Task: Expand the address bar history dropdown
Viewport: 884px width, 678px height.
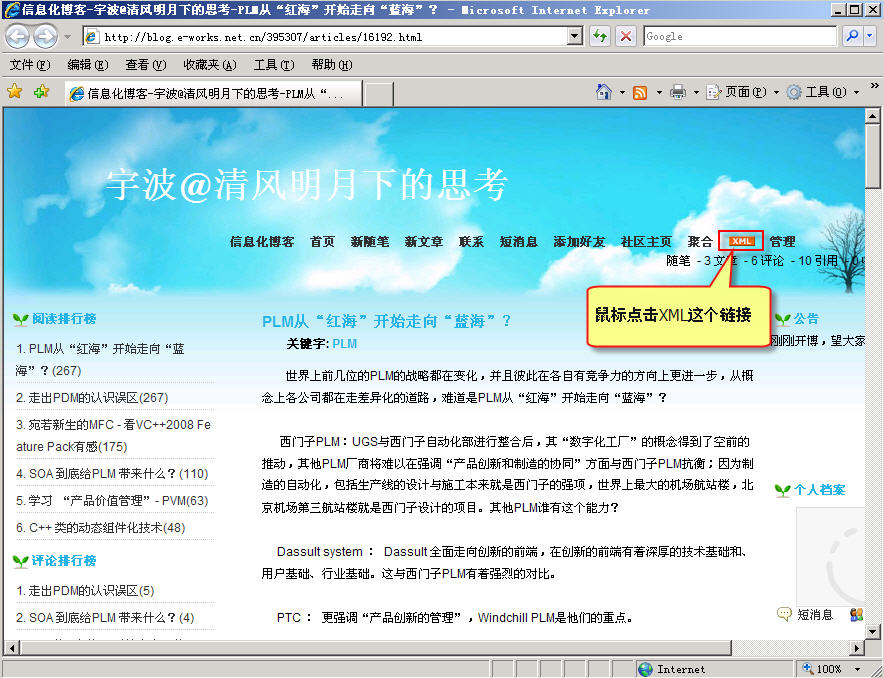Action: coord(574,37)
